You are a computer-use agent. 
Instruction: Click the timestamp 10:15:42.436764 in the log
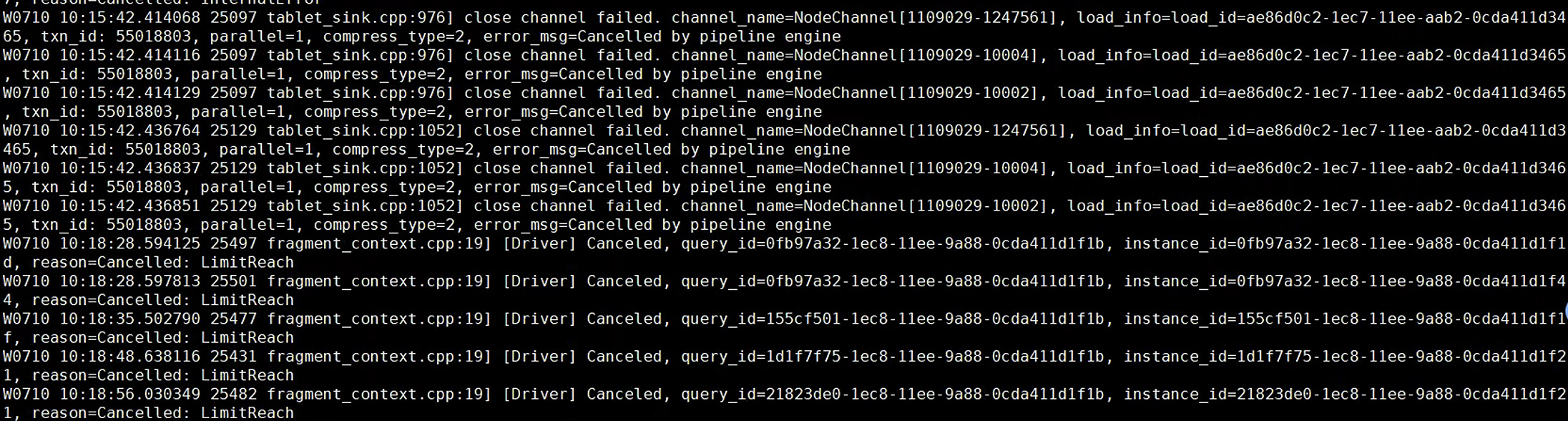[130, 131]
